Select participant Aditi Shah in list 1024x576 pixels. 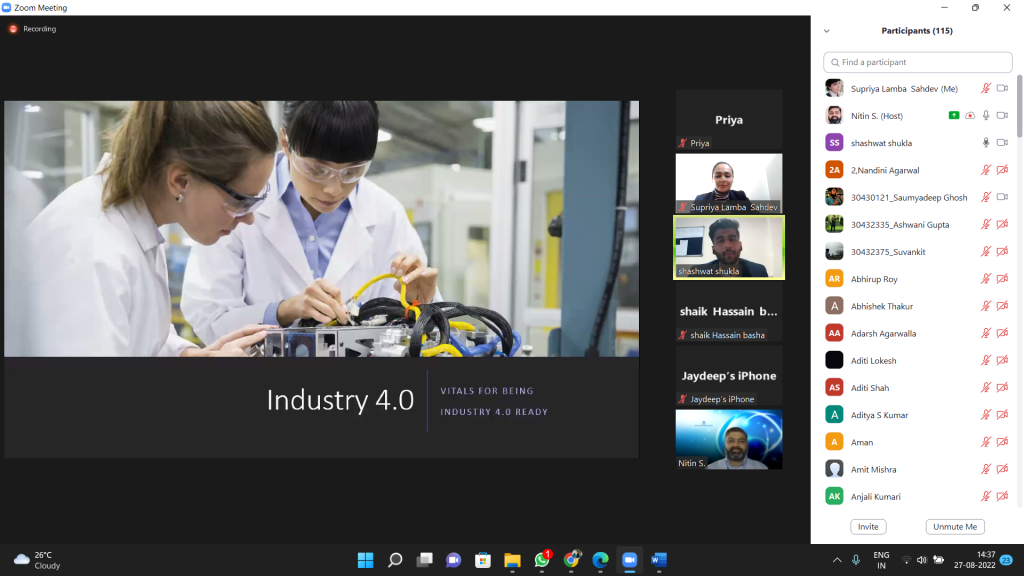coord(918,388)
